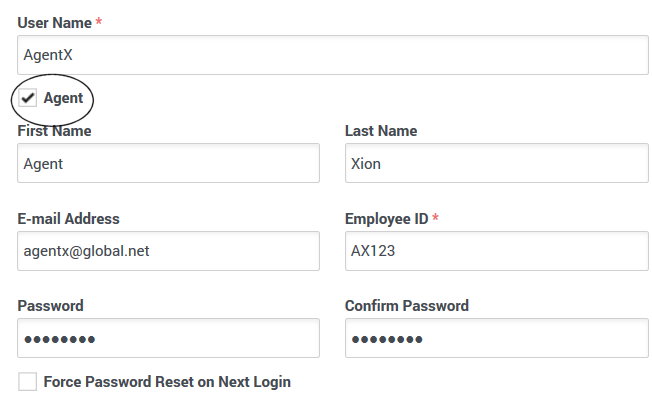Click the E-mail Address input field
The height and width of the screenshot is (401, 652).
[168, 251]
